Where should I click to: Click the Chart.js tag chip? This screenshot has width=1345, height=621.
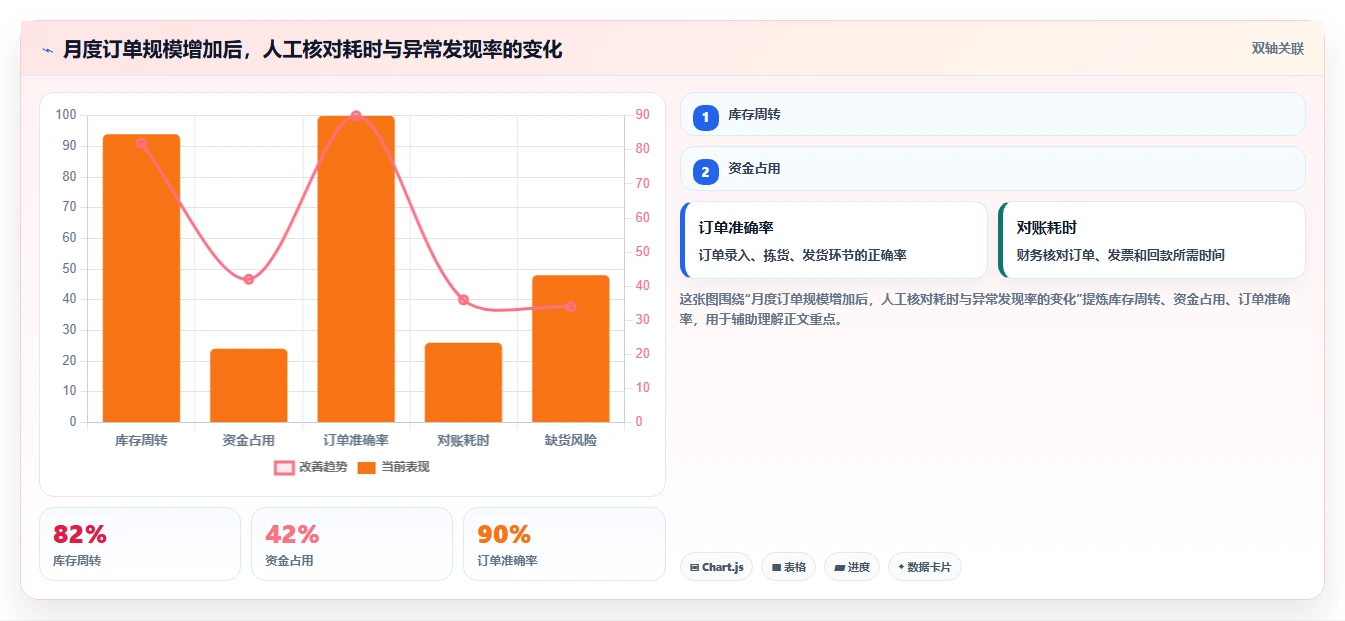tap(716, 567)
